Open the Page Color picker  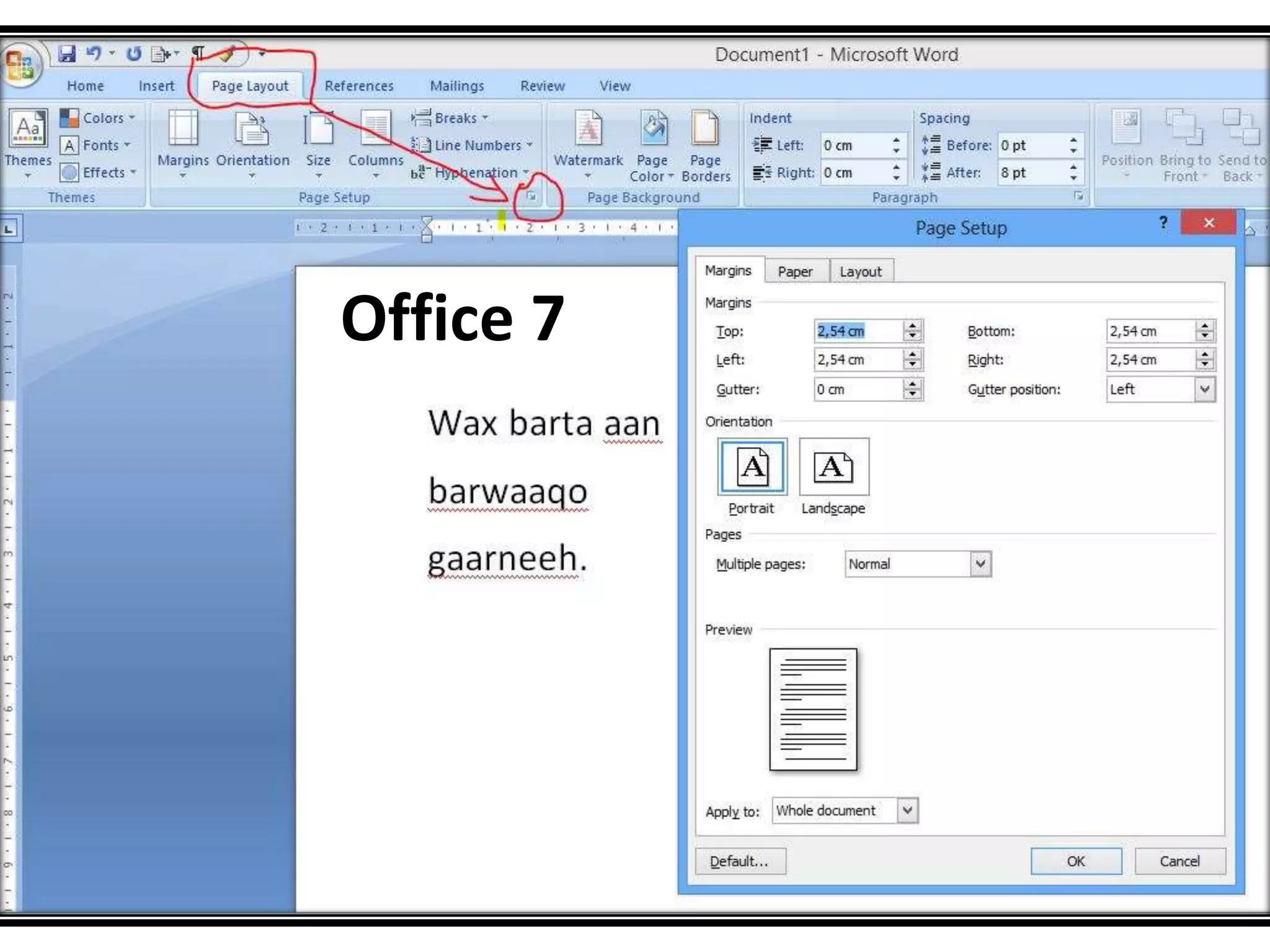coord(652,147)
